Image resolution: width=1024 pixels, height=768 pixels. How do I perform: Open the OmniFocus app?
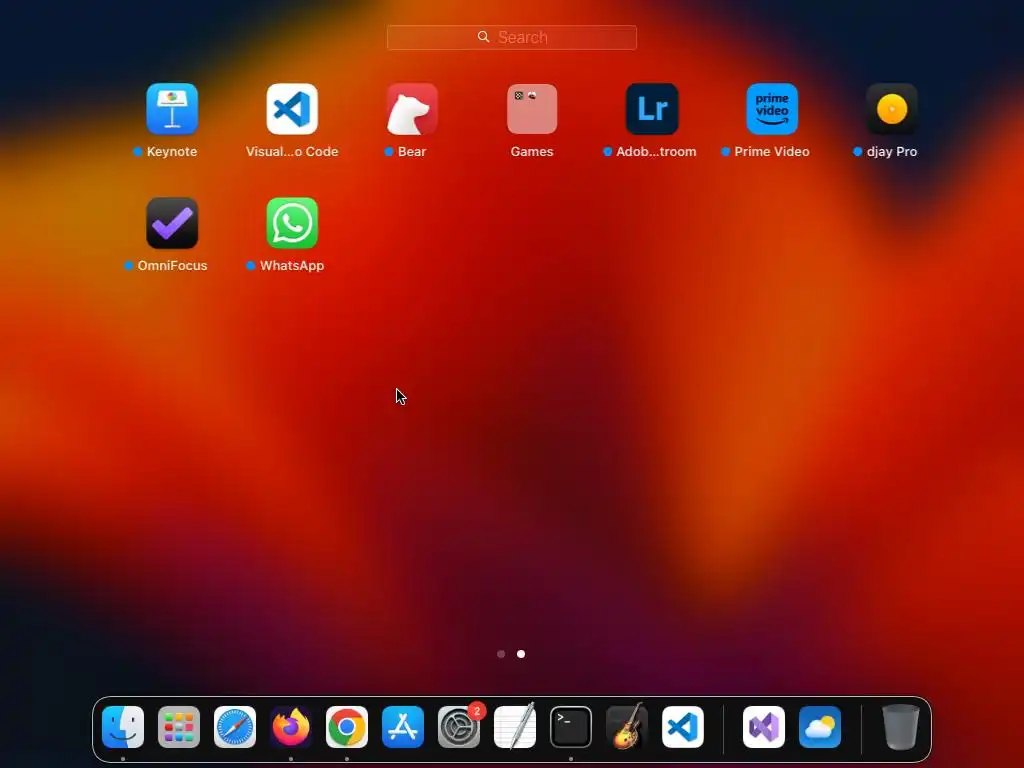pyautogui.click(x=172, y=223)
